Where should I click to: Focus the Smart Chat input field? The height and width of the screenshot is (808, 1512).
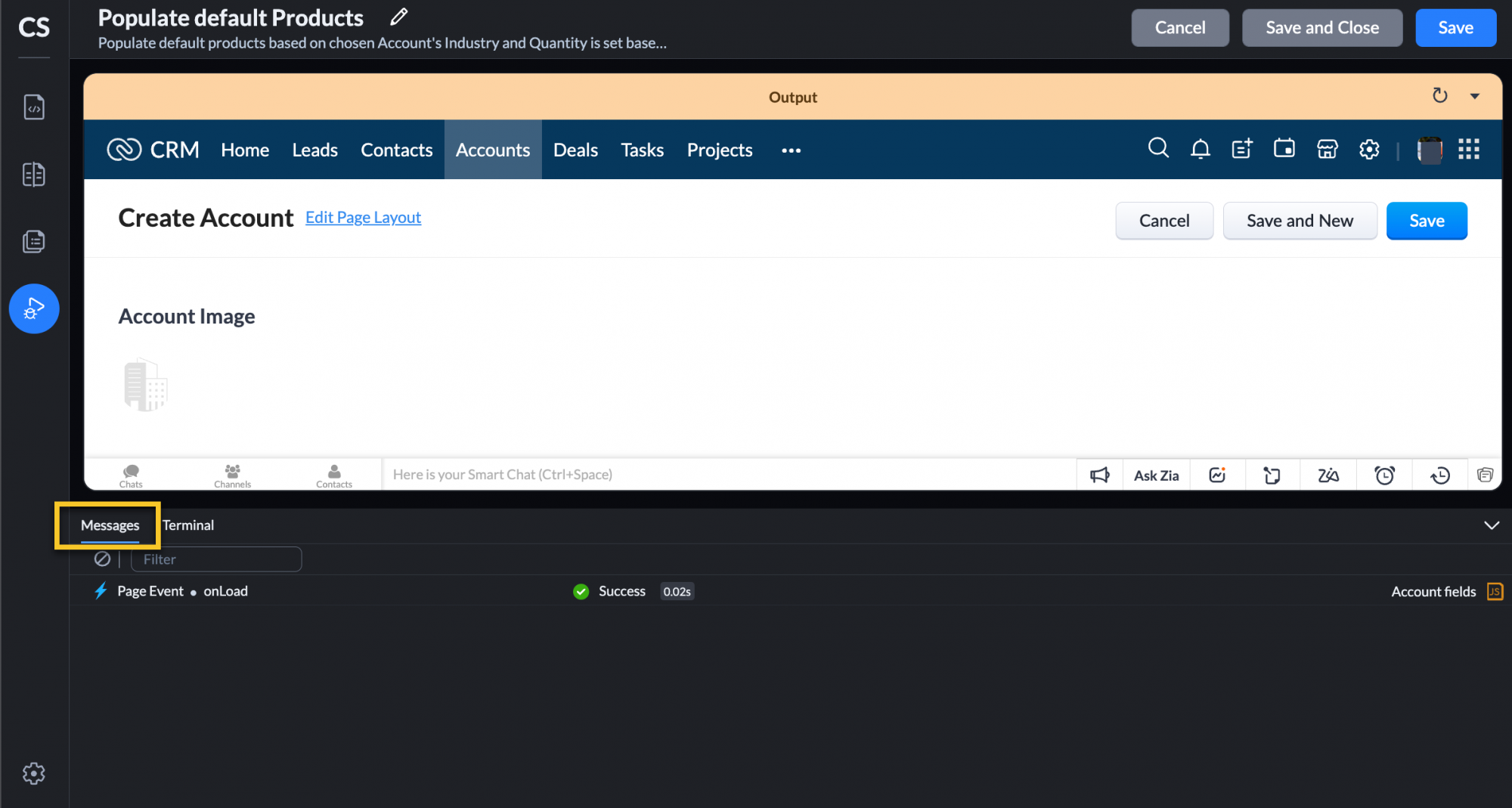pyautogui.click(x=730, y=475)
